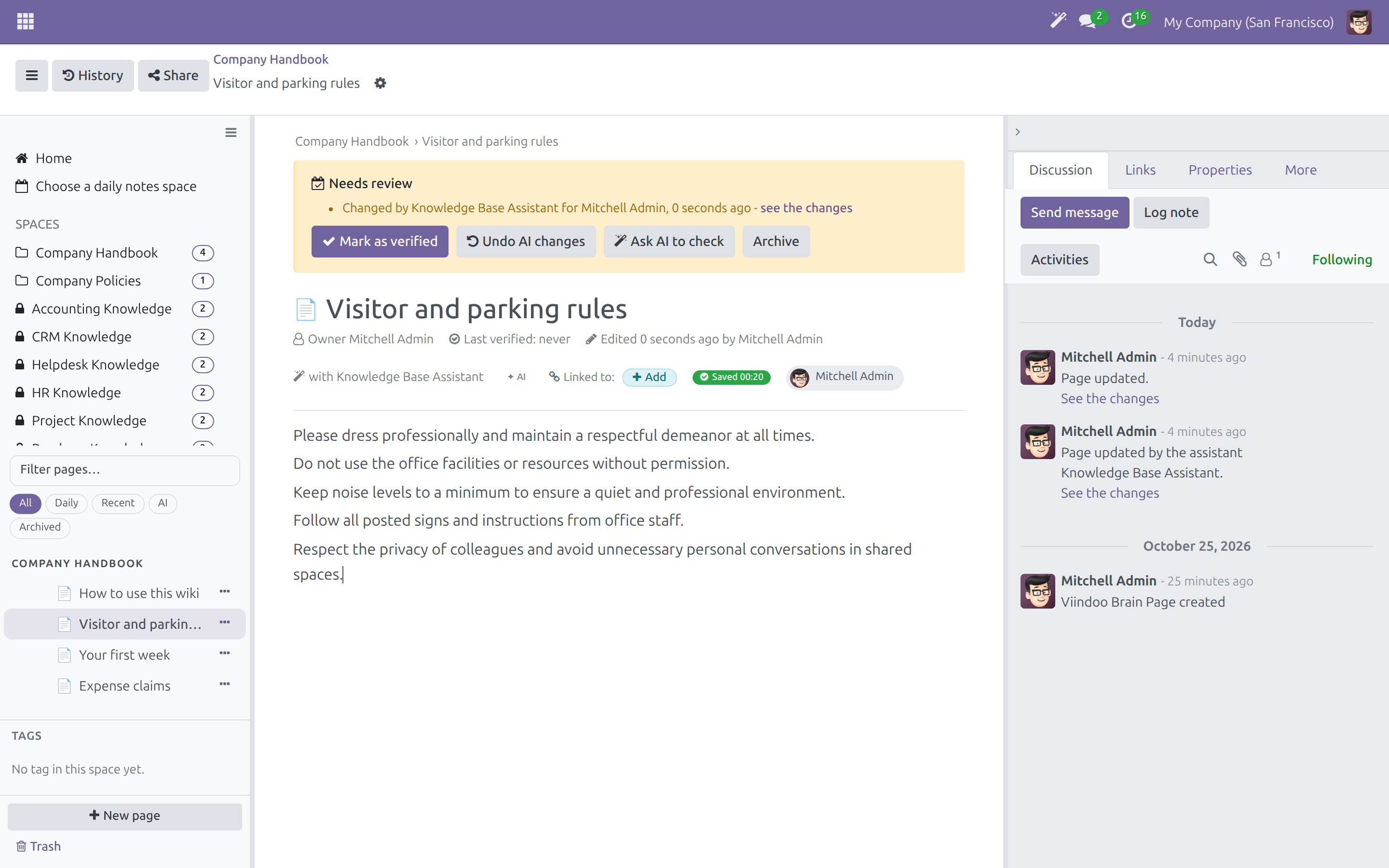Select the Discussion tab

(1061, 170)
